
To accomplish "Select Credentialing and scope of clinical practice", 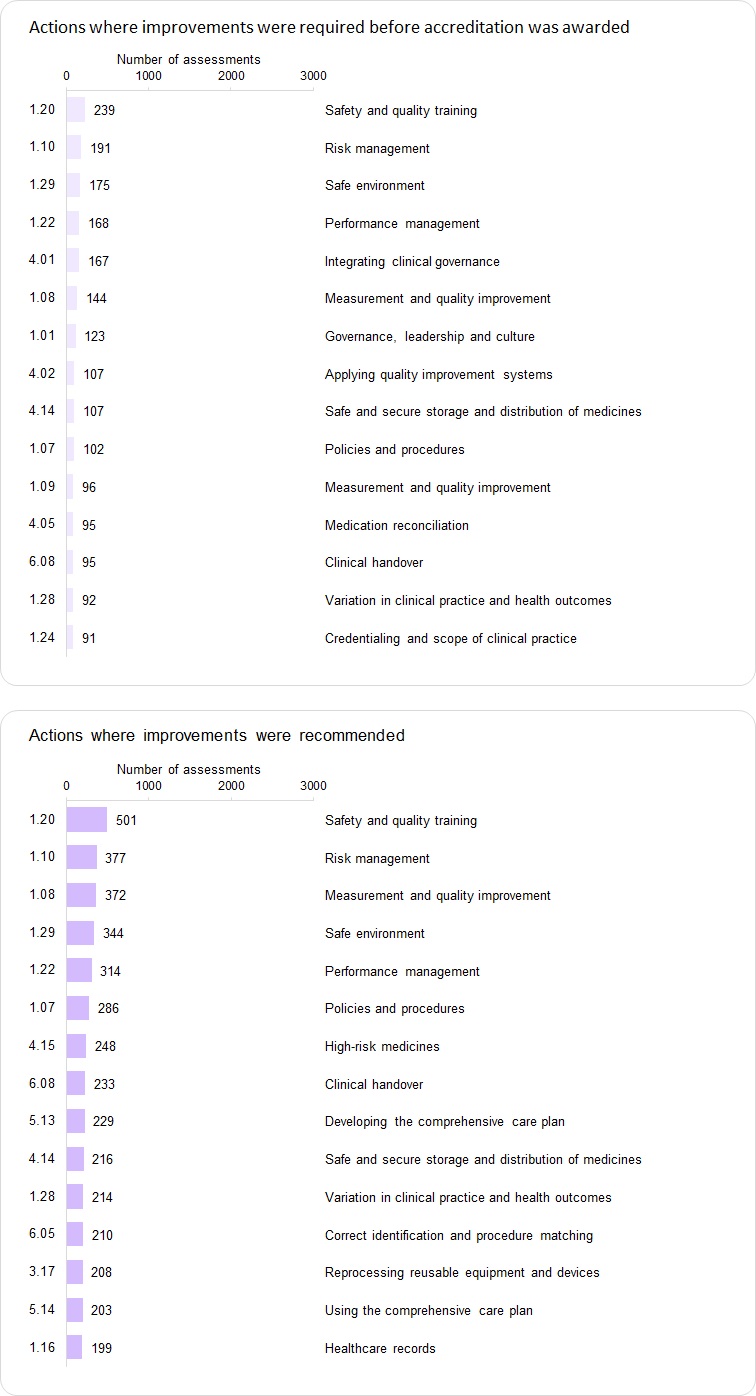I will [x=450, y=638].
